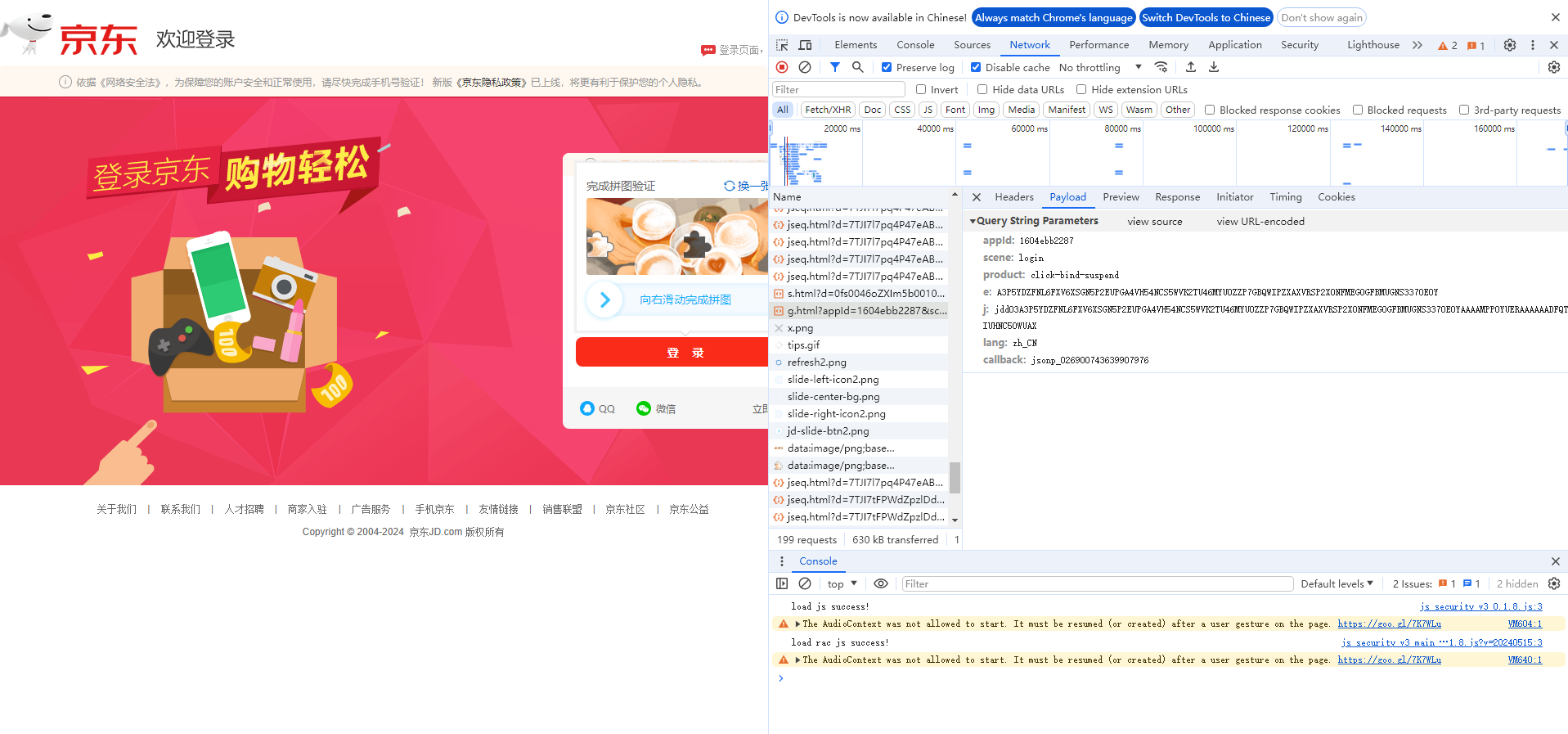The width and height of the screenshot is (1568, 734).
Task: Import HAR file upload icon
Action: tap(1191, 67)
